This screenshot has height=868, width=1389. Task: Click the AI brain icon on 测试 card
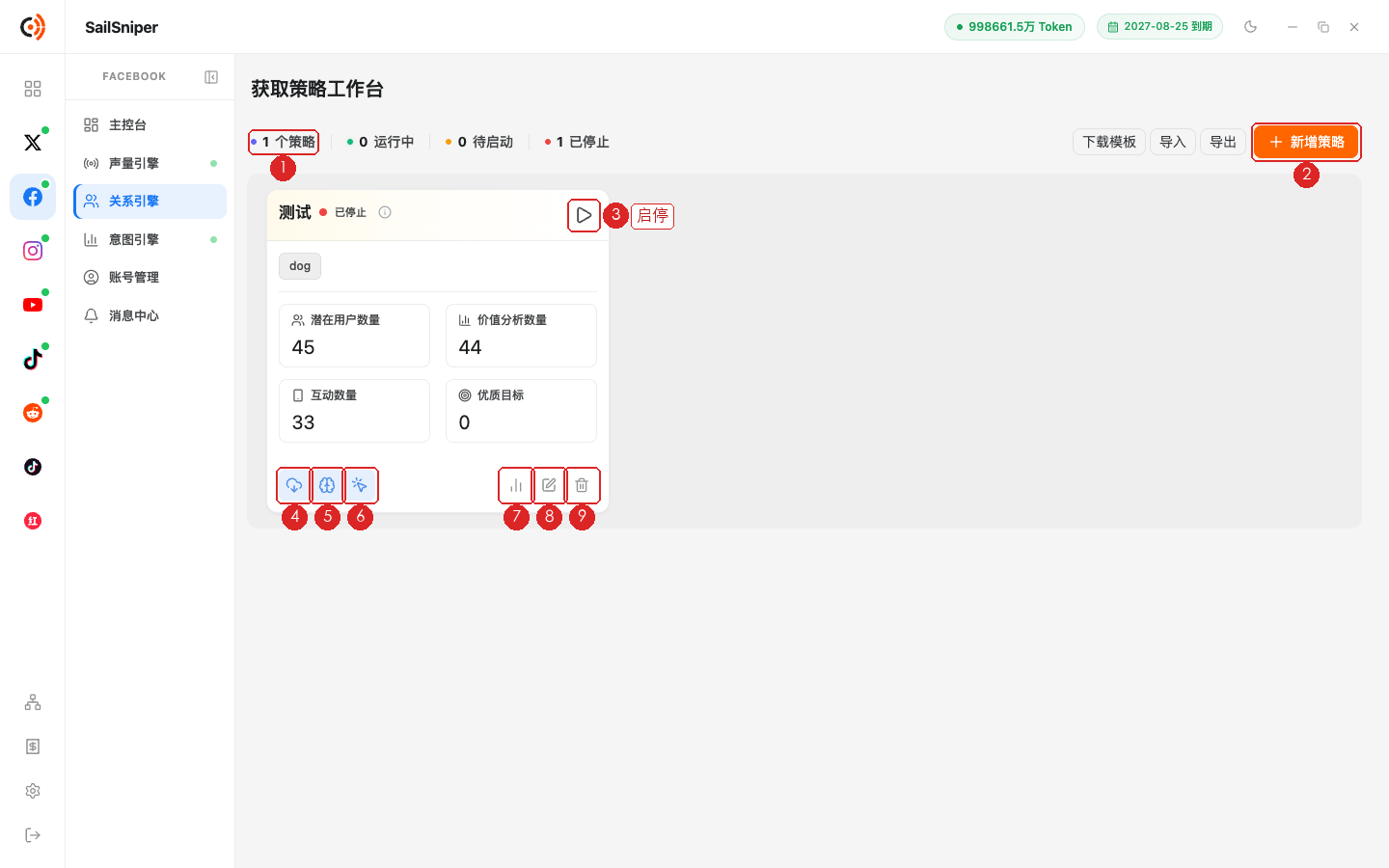(x=327, y=485)
